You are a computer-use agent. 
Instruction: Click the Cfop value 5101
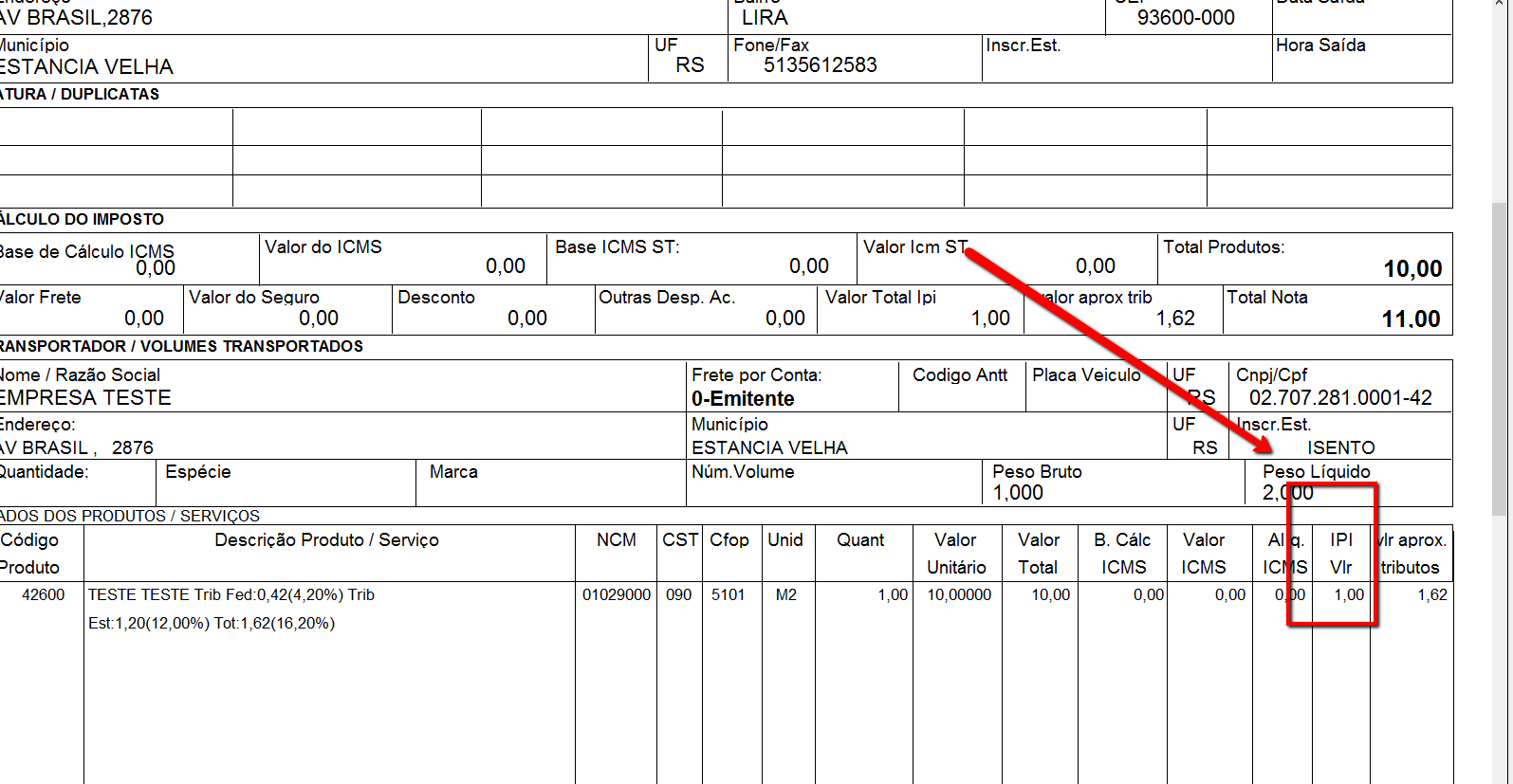point(729,595)
